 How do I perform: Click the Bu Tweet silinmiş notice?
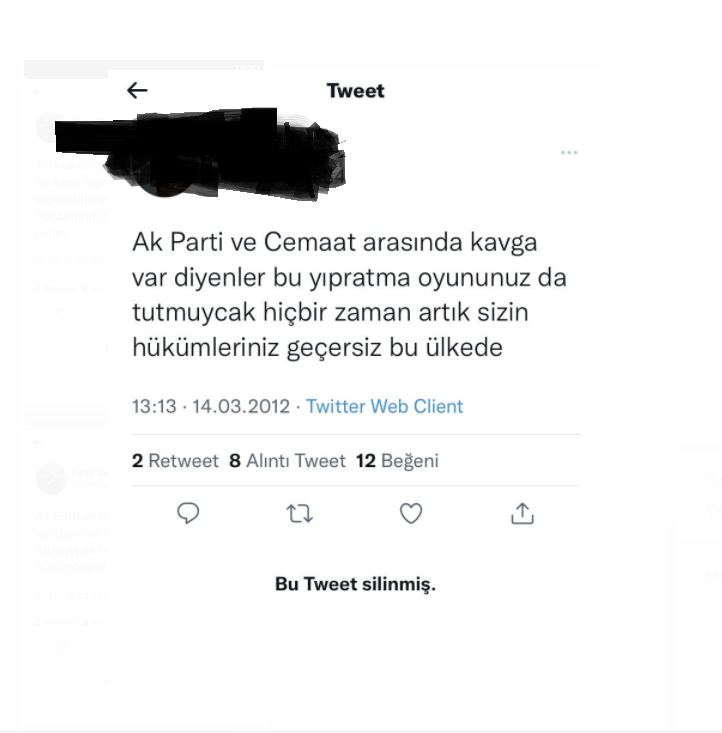355,584
